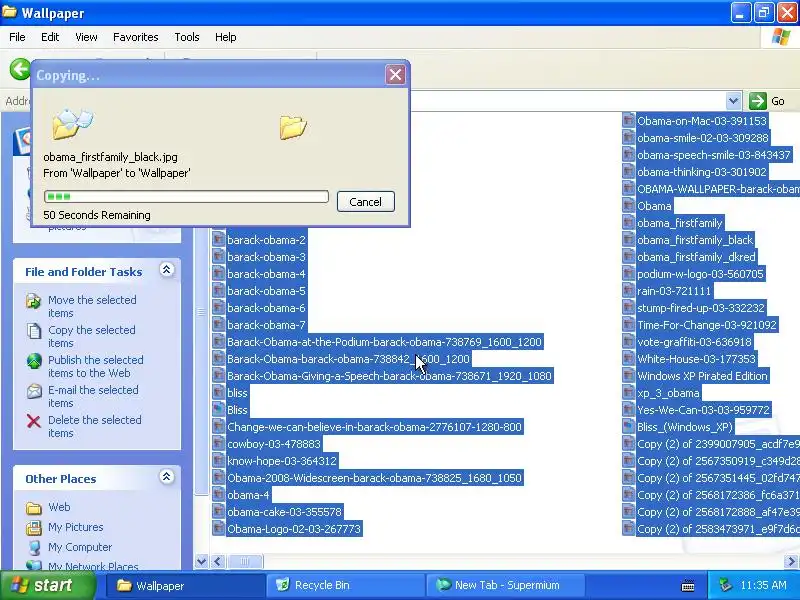Screen dimensions: 800x600
Task: Click the file icon next to barack-obama-2
Action: 218,240
